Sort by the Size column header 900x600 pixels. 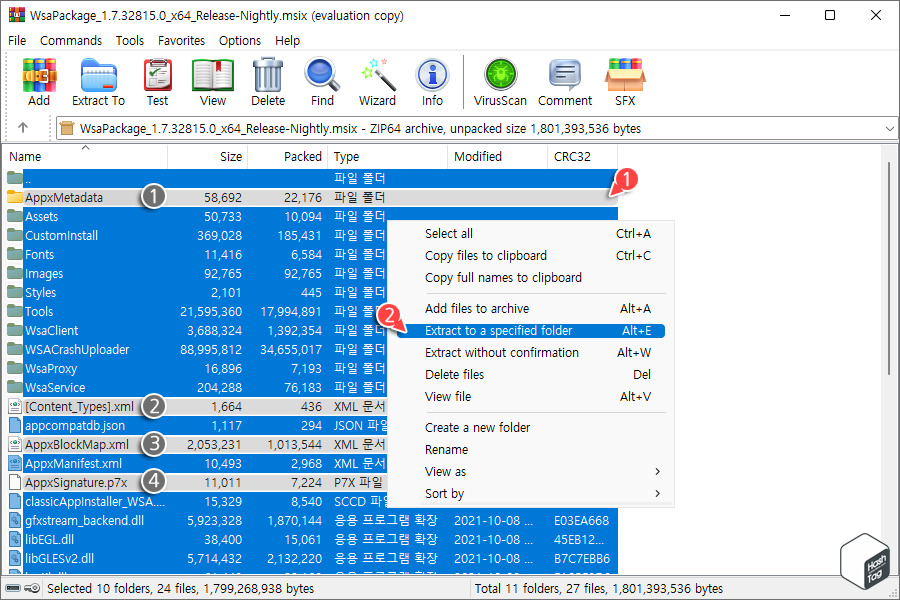[x=207, y=157]
